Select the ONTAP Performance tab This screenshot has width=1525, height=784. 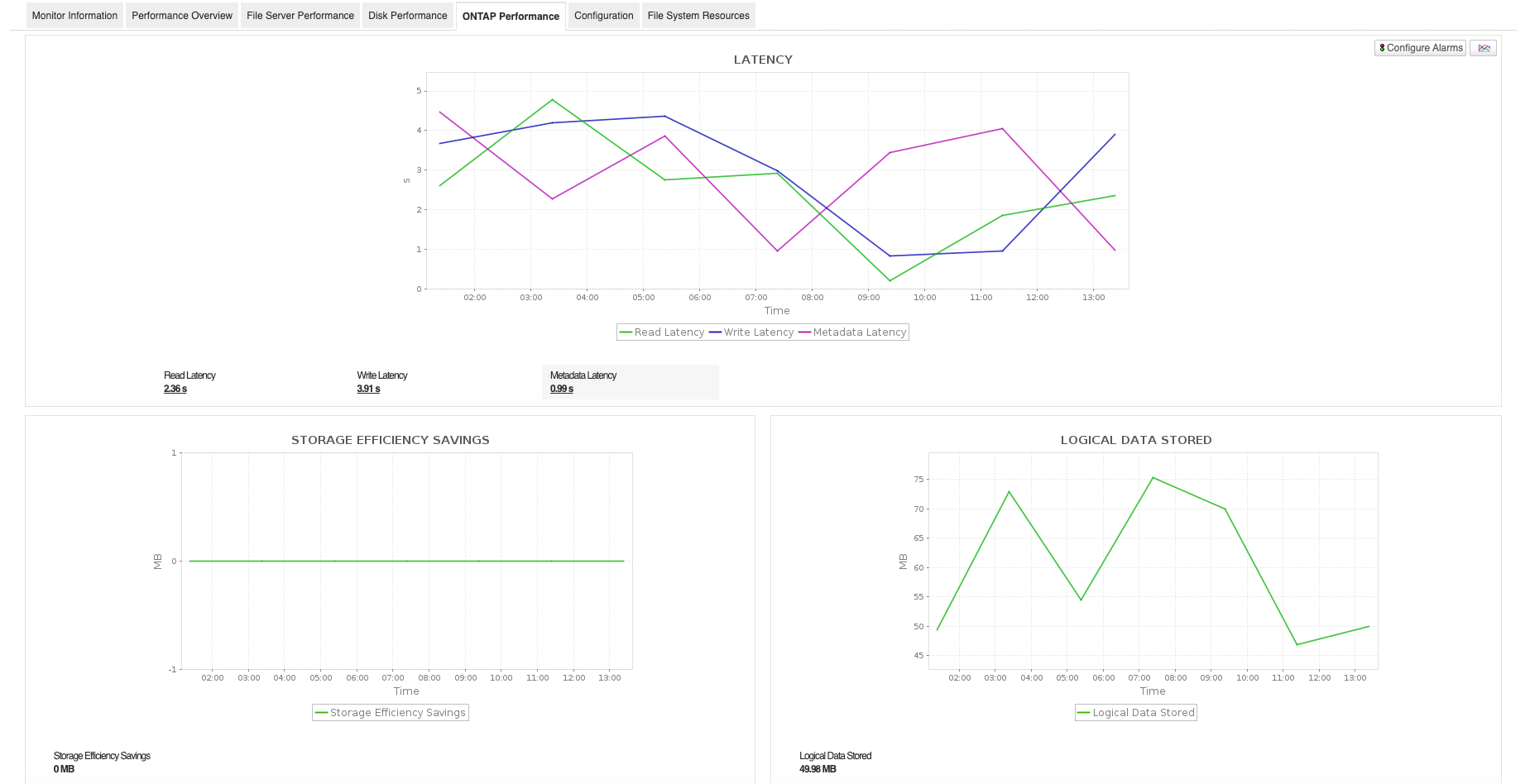(511, 17)
